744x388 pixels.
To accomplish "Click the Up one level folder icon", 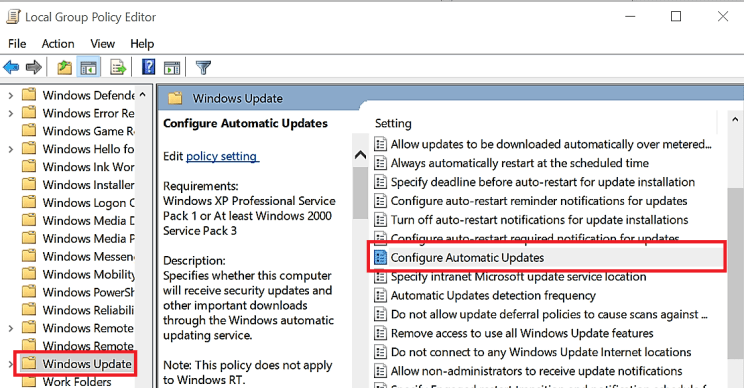I will pyautogui.click(x=65, y=67).
